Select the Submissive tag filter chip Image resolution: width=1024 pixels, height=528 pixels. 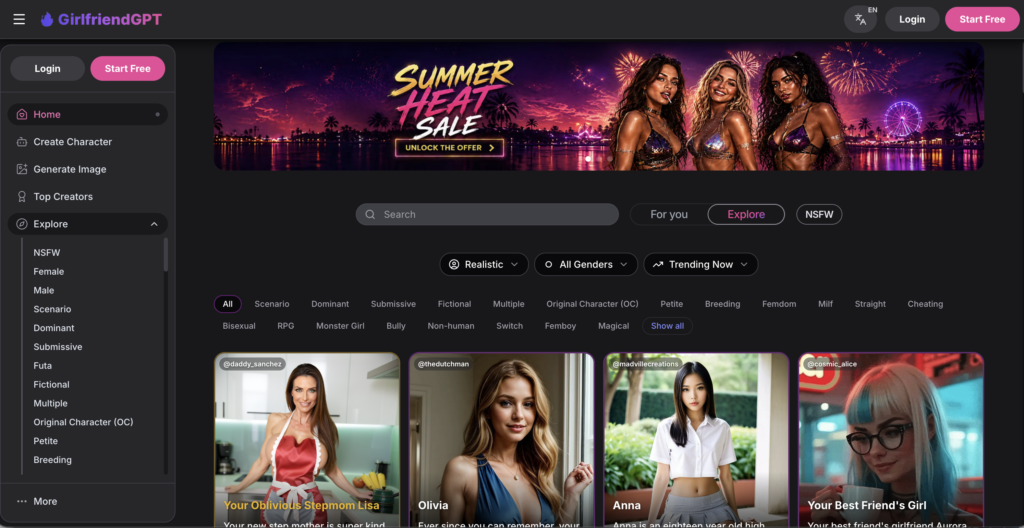point(393,304)
